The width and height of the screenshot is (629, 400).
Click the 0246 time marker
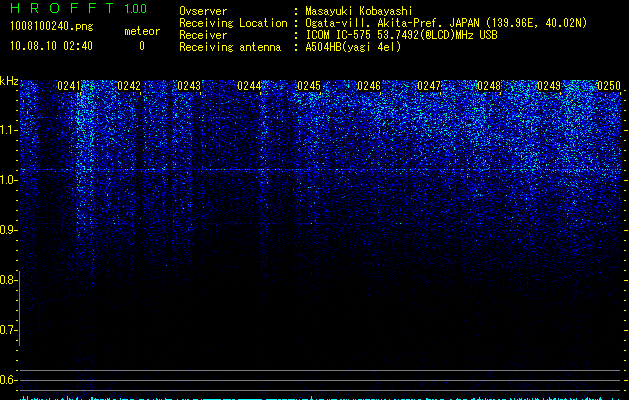pyautogui.click(x=369, y=86)
